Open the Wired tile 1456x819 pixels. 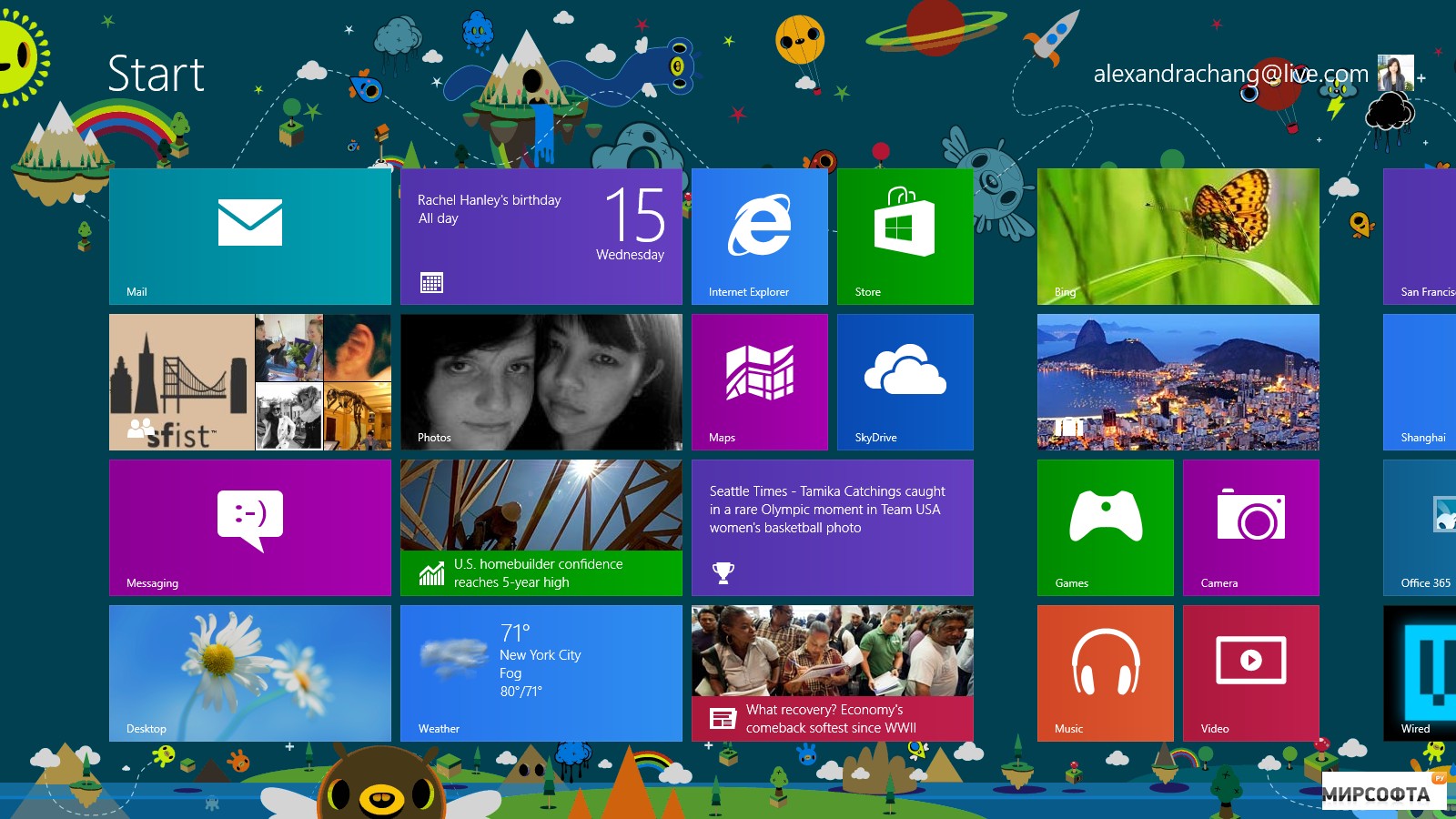(x=1420, y=673)
